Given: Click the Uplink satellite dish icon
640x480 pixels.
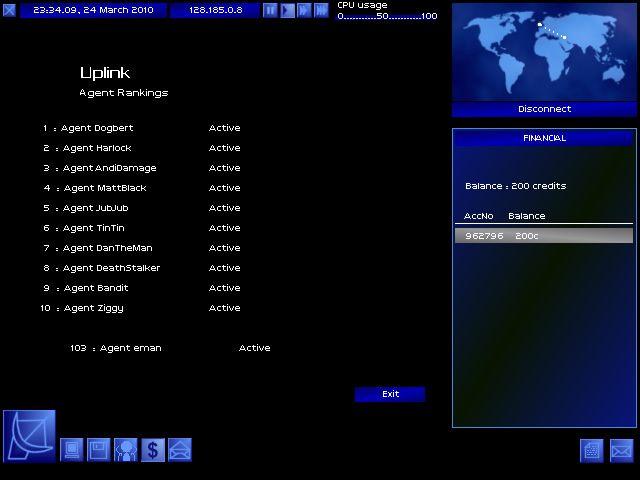Looking at the screenshot, I should tap(29, 436).
